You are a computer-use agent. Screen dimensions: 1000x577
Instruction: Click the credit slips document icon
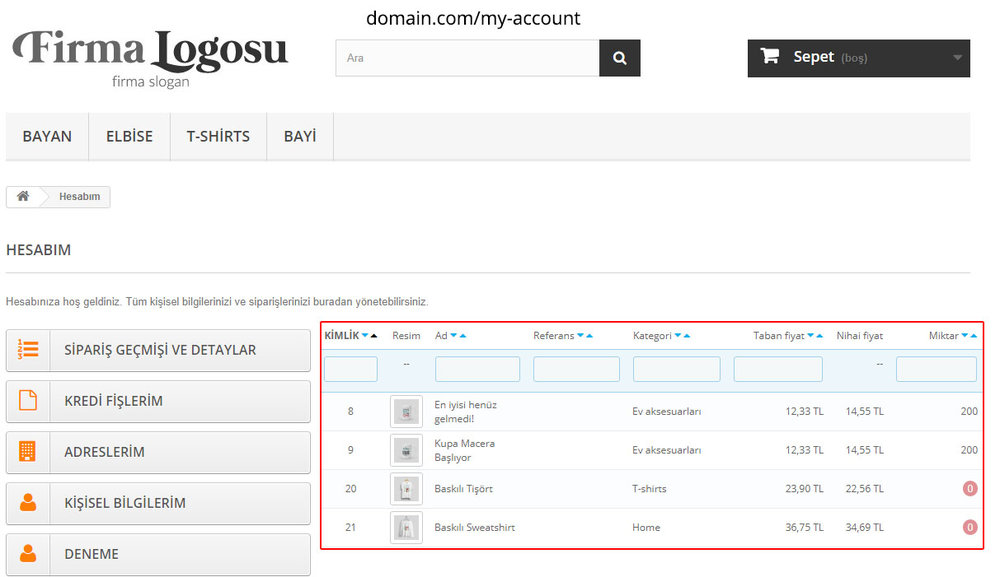click(x=28, y=400)
